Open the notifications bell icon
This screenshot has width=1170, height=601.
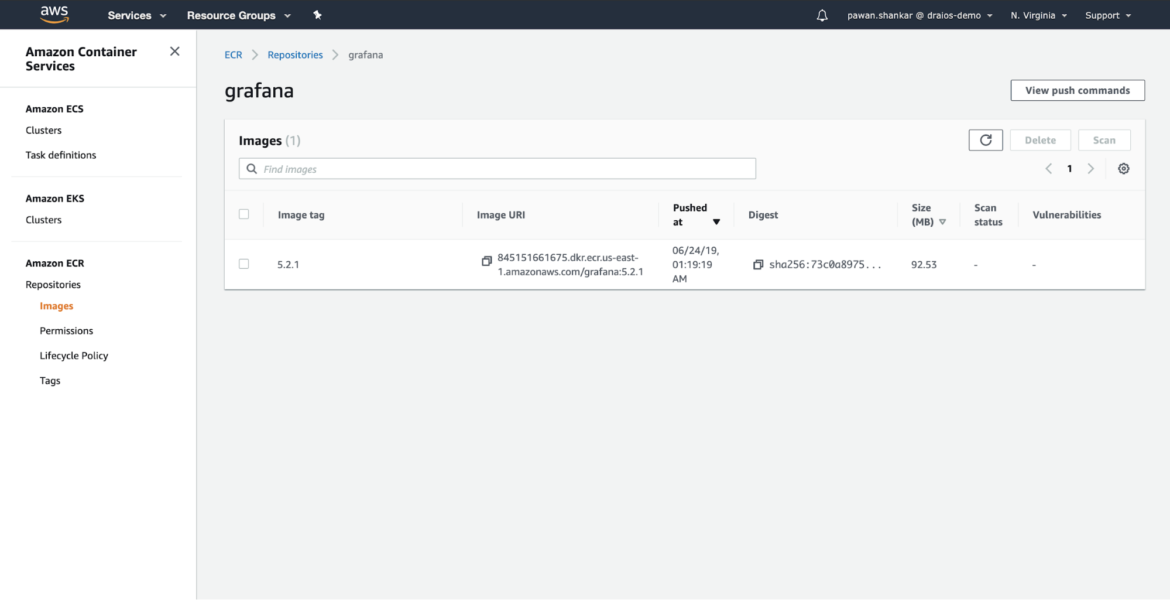pyautogui.click(x=822, y=15)
